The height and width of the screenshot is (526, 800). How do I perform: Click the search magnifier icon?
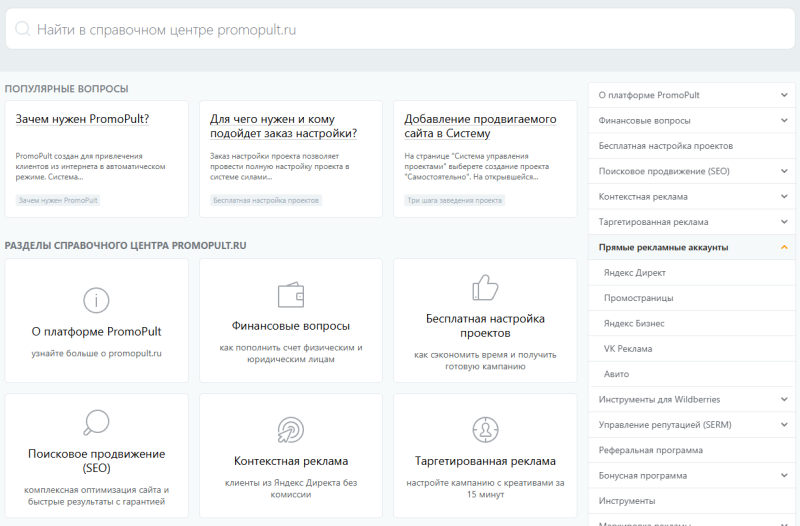coord(23,29)
